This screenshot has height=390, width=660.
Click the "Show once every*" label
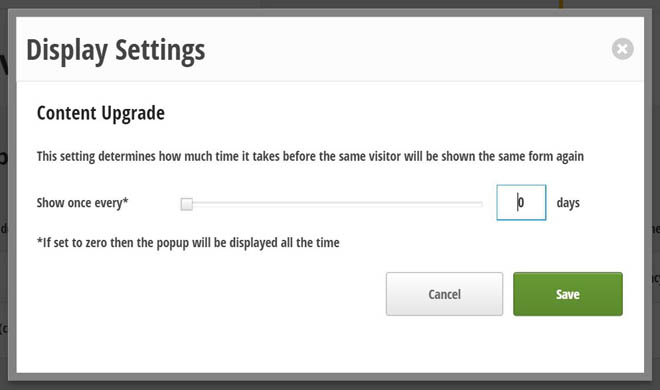point(82,203)
